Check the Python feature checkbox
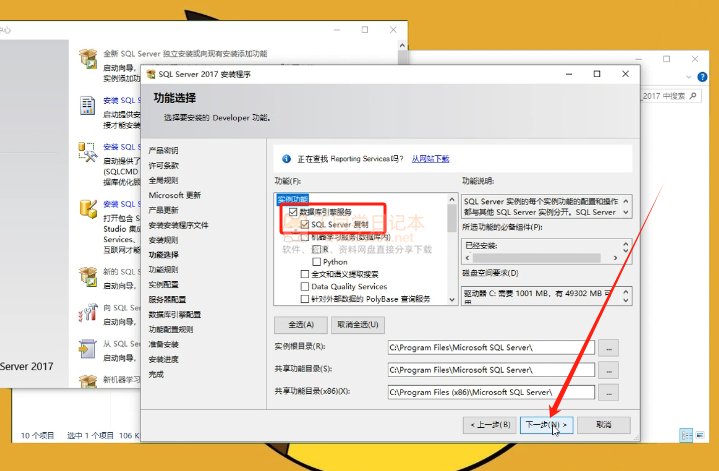This screenshot has height=471, width=719. point(316,262)
